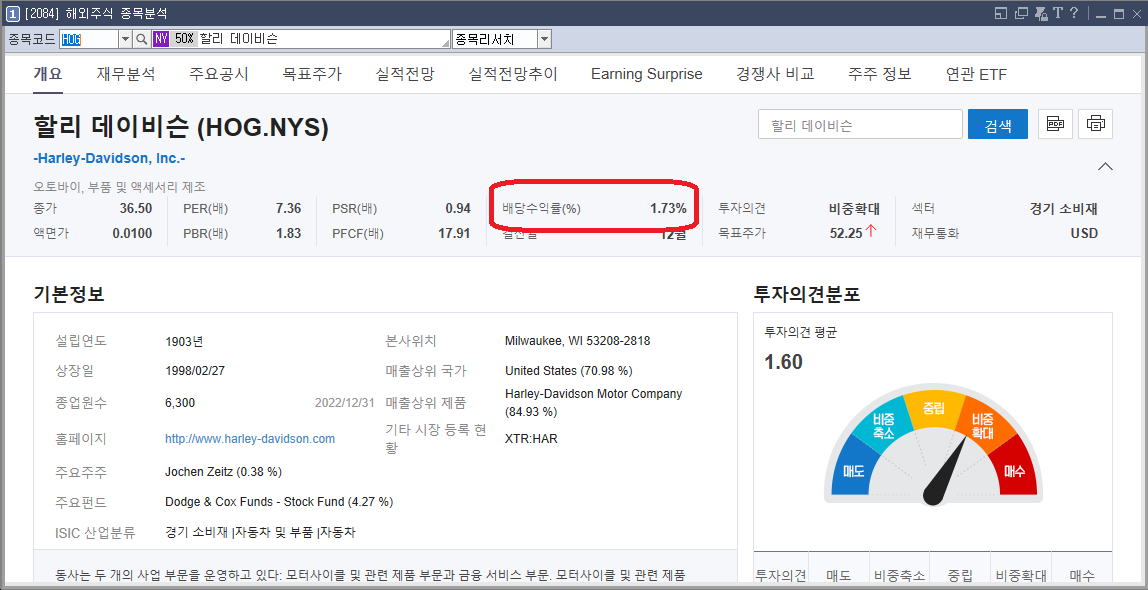This screenshot has height=590, width=1148.
Task: Click the window number 1 icon in title bar
Action: (12, 13)
